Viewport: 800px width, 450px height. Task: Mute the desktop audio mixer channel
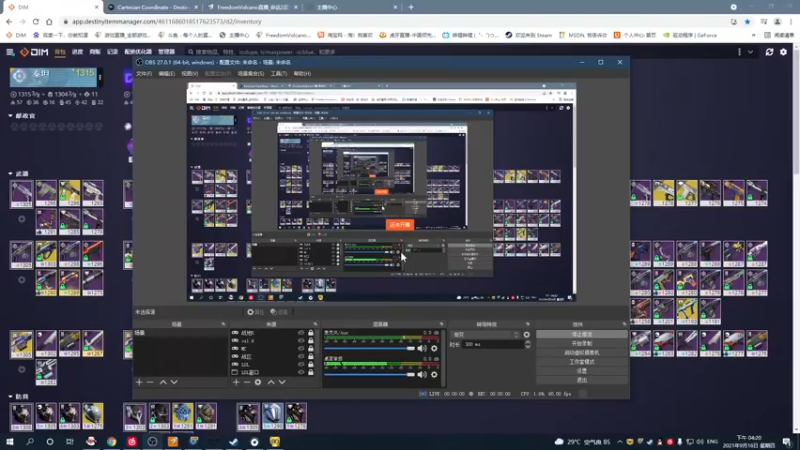[x=422, y=374]
